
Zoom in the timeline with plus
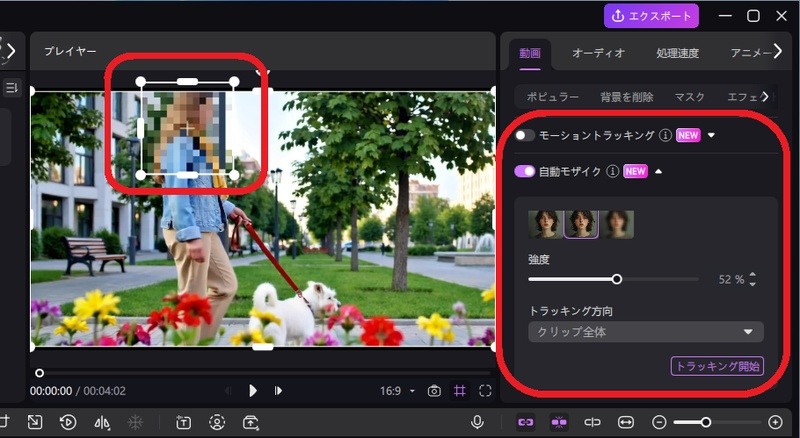[x=775, y=422]
